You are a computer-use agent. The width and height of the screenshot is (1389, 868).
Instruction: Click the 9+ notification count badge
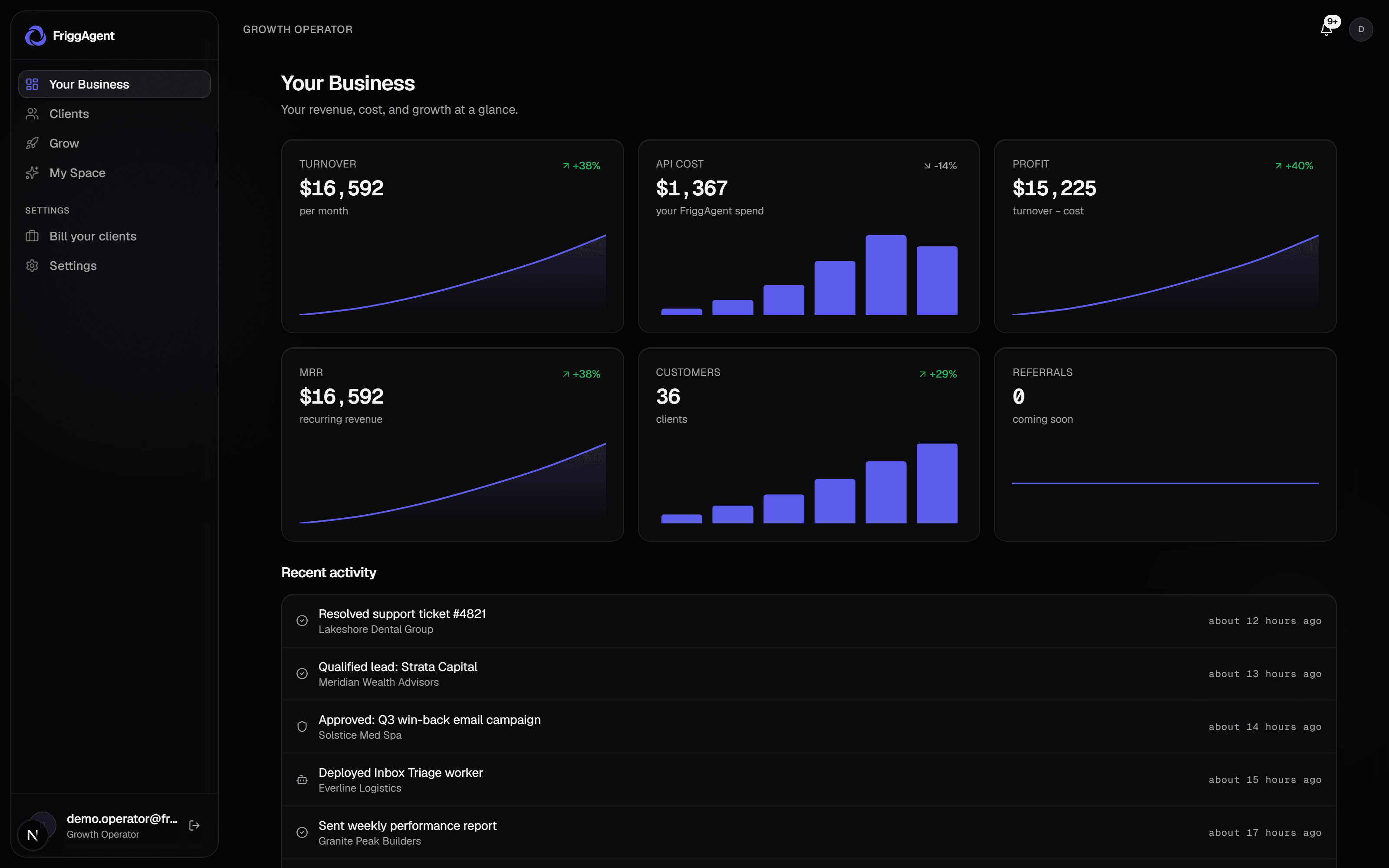tap(1333, 21)
